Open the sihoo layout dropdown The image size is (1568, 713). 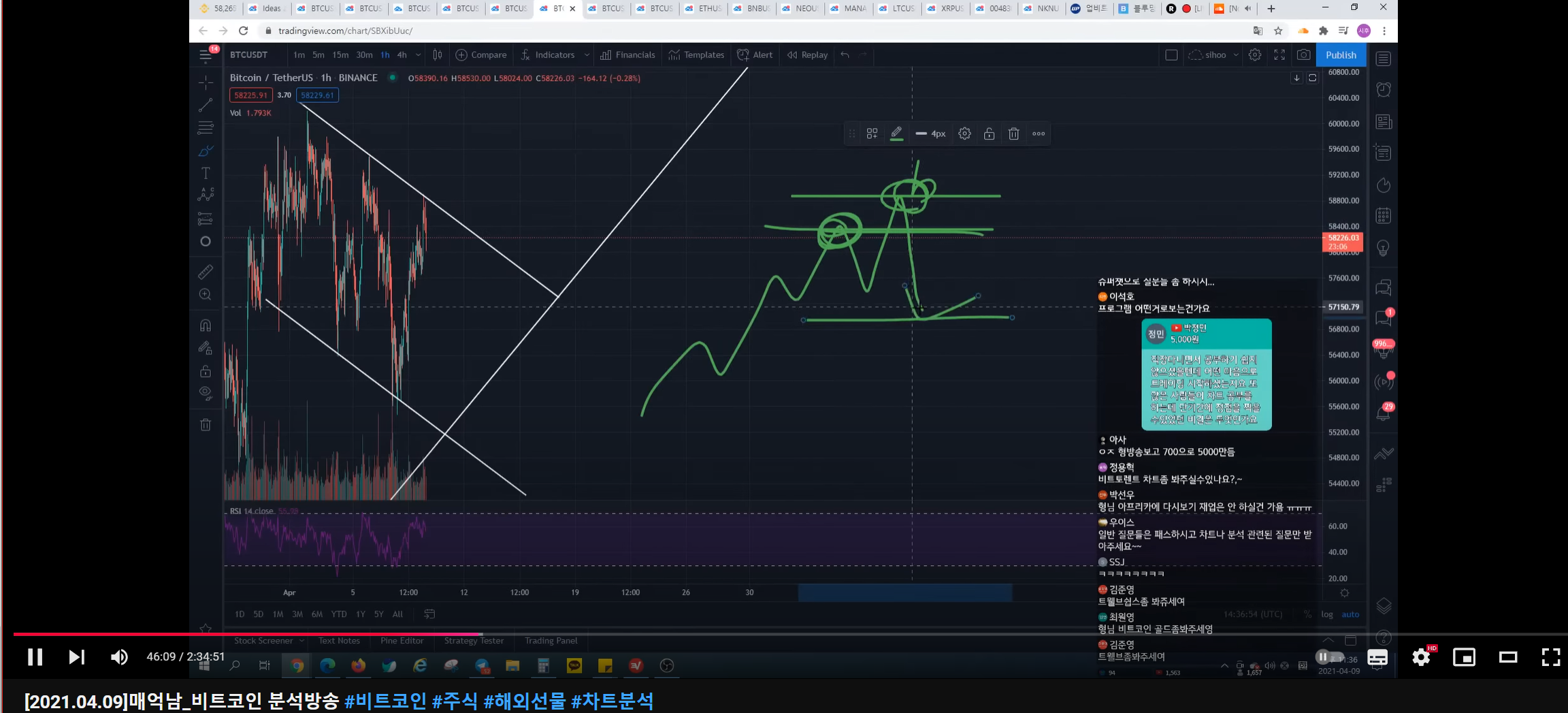point(1215,55)
